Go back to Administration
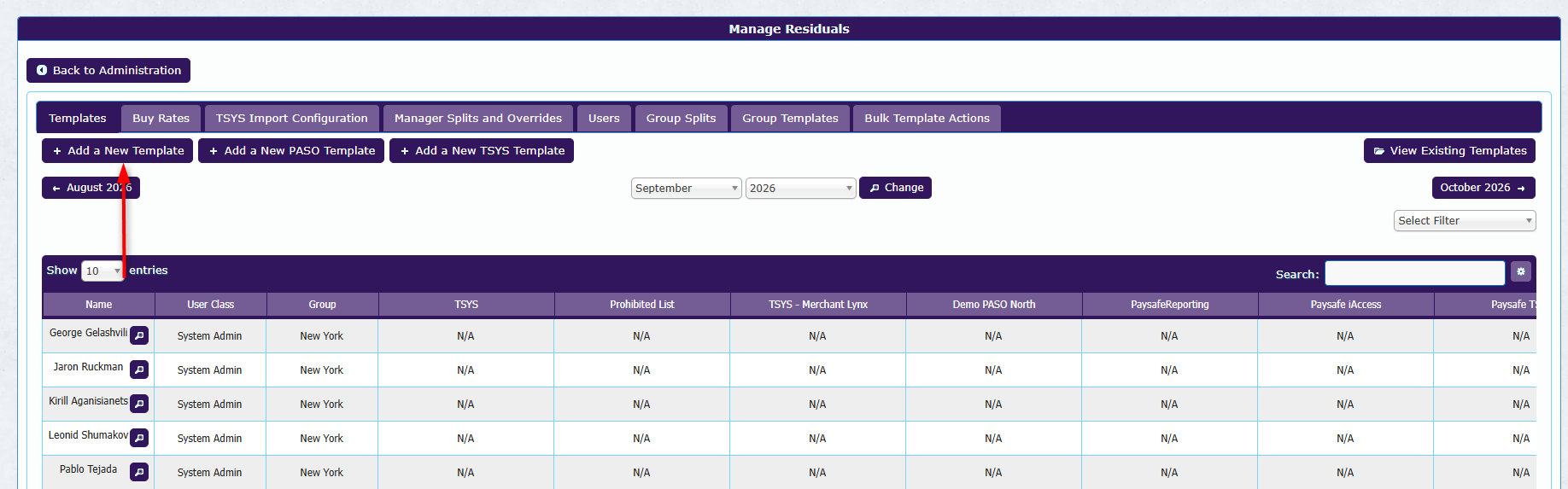The width and height of the screenshot is (1568, 489). coord(108,70)
